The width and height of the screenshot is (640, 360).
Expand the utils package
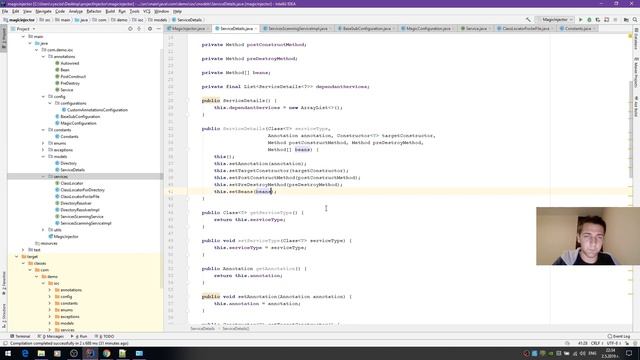pos(43,230)
